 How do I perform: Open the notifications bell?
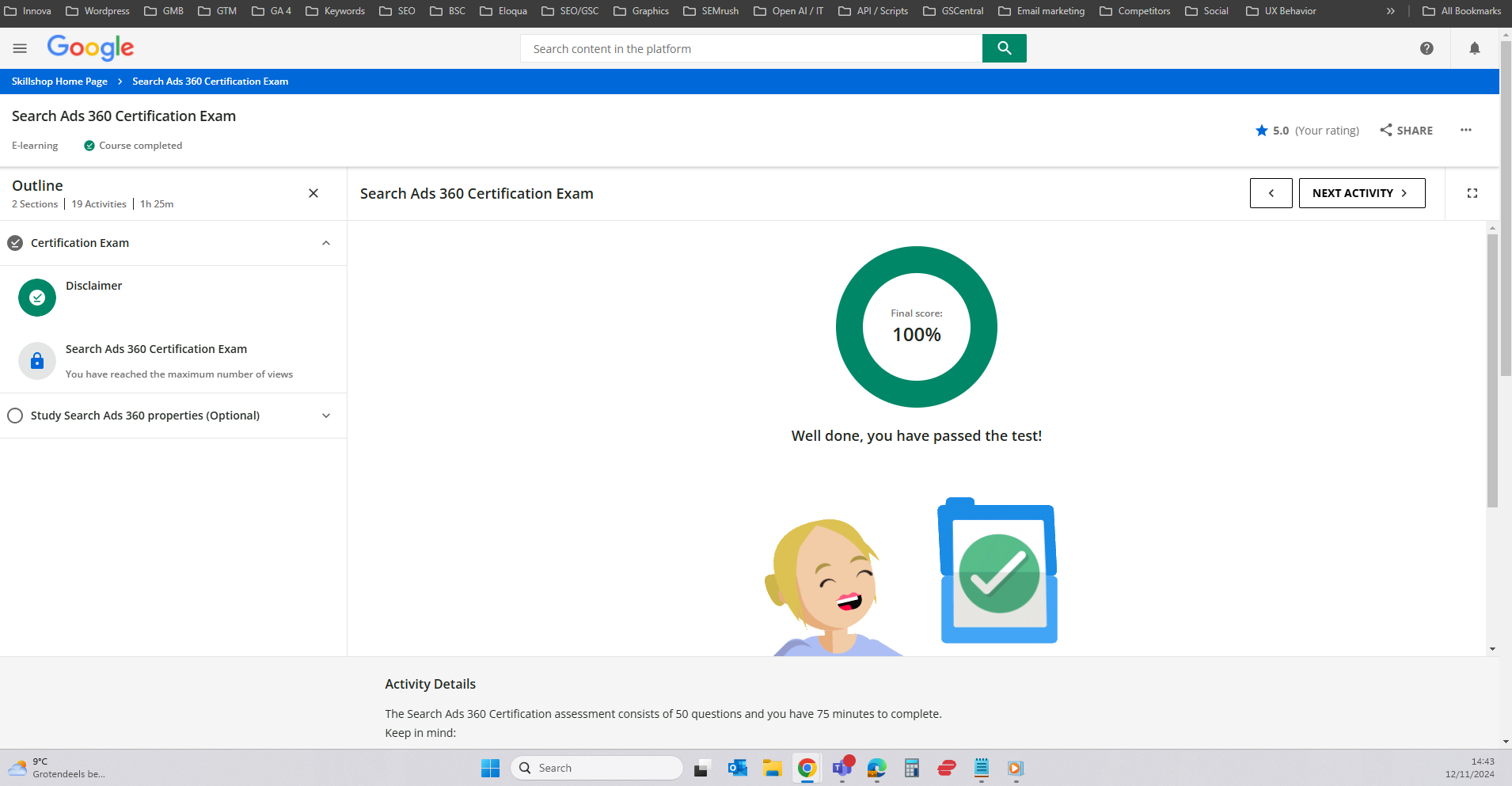tap(1474, 48)
